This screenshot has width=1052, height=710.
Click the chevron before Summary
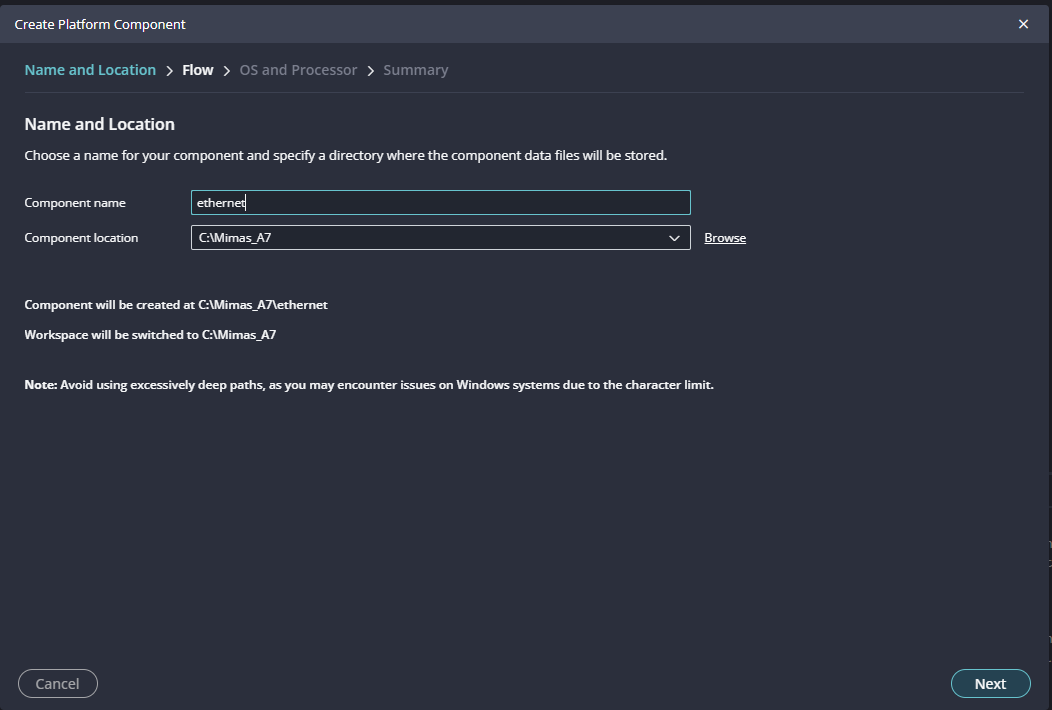371,71
